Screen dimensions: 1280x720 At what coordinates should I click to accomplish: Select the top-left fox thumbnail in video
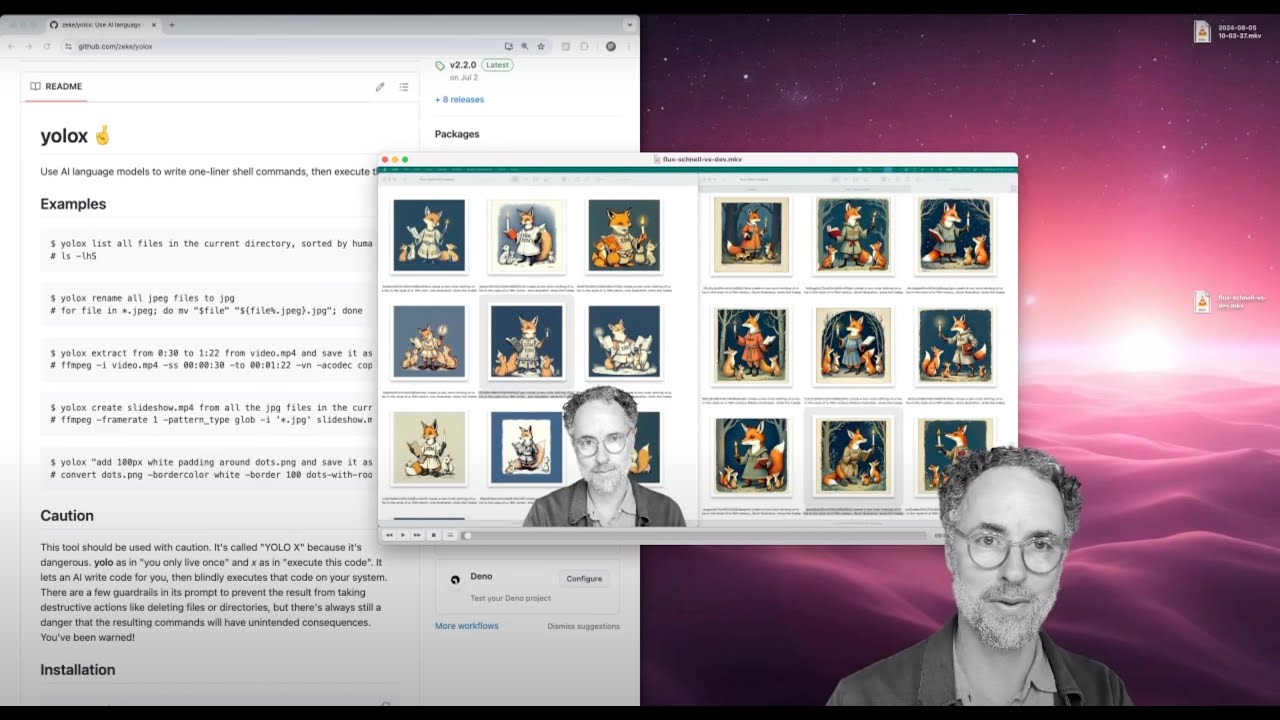pyautogui.click(x=429, y=235)
